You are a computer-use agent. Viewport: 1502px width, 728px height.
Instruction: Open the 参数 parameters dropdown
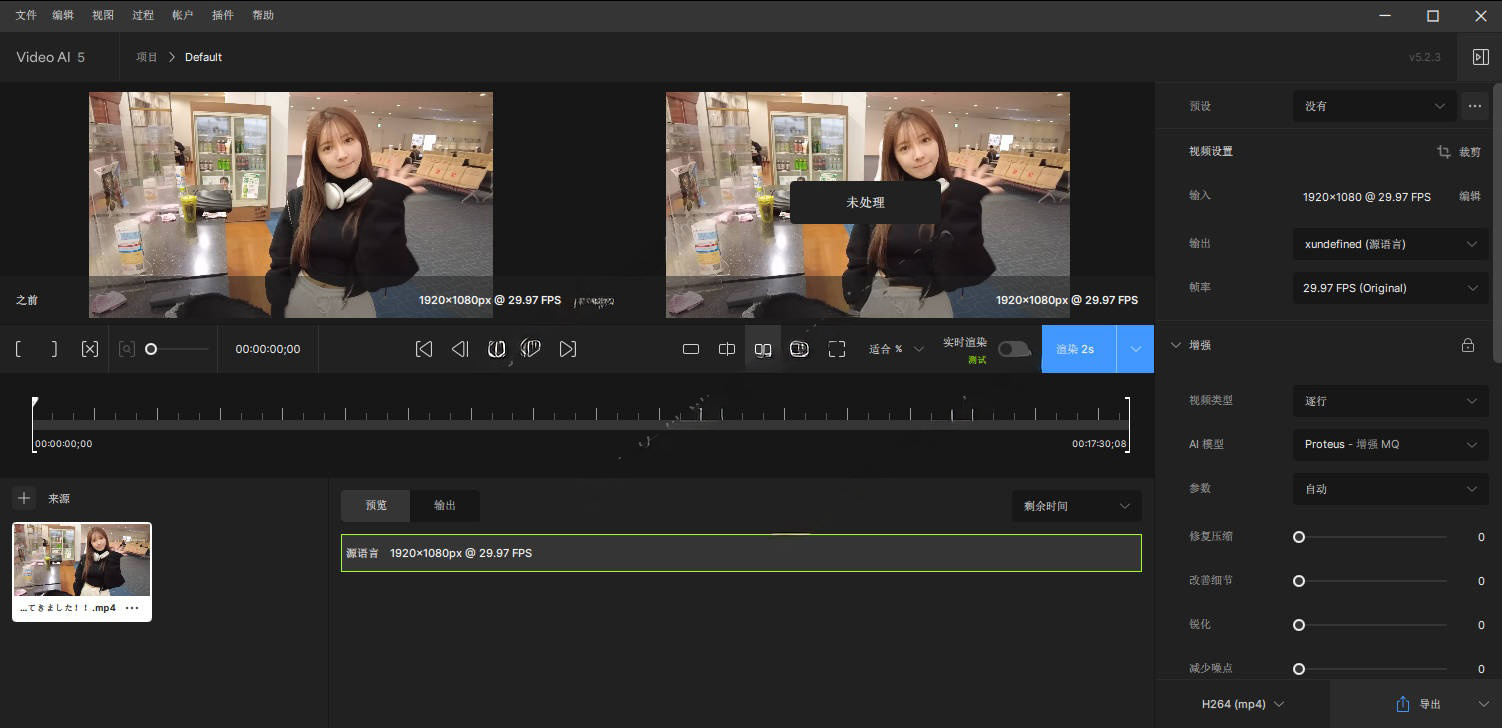click(1390, 489)
